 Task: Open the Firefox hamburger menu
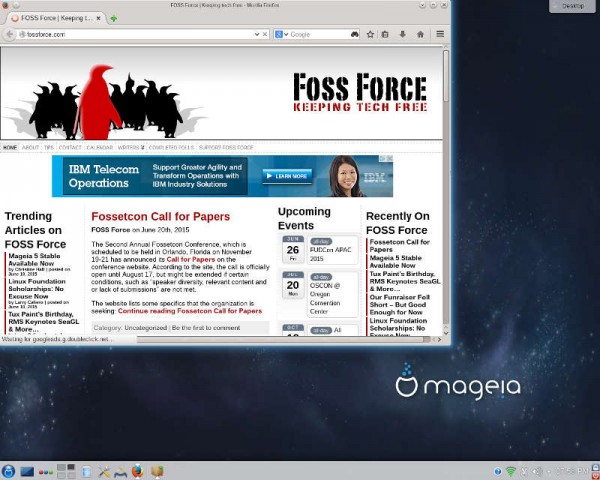(440, 34)
